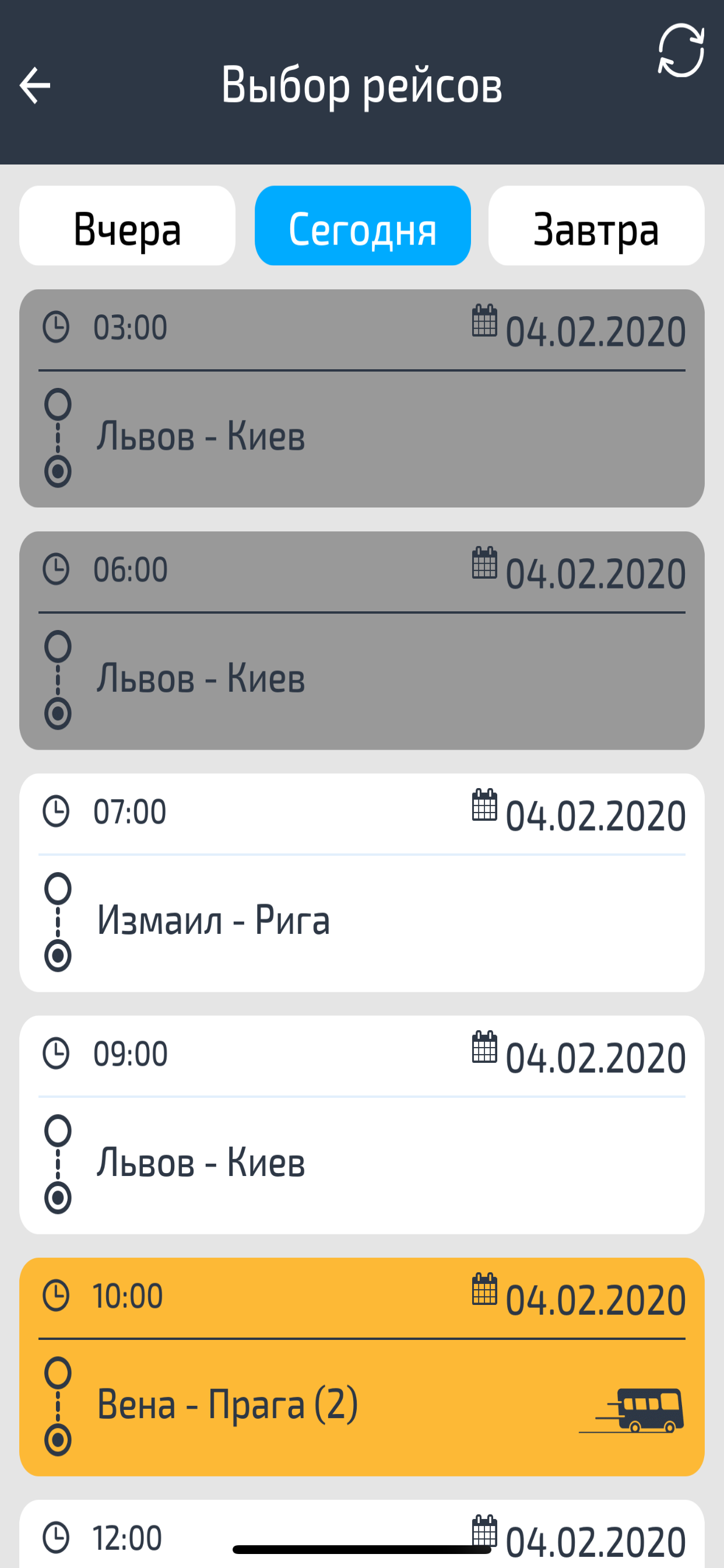The height and width of the screenshot is (1568, 724).
Task: Click calendar icon on the 09:00 trip
Action: pos(484,1047)
